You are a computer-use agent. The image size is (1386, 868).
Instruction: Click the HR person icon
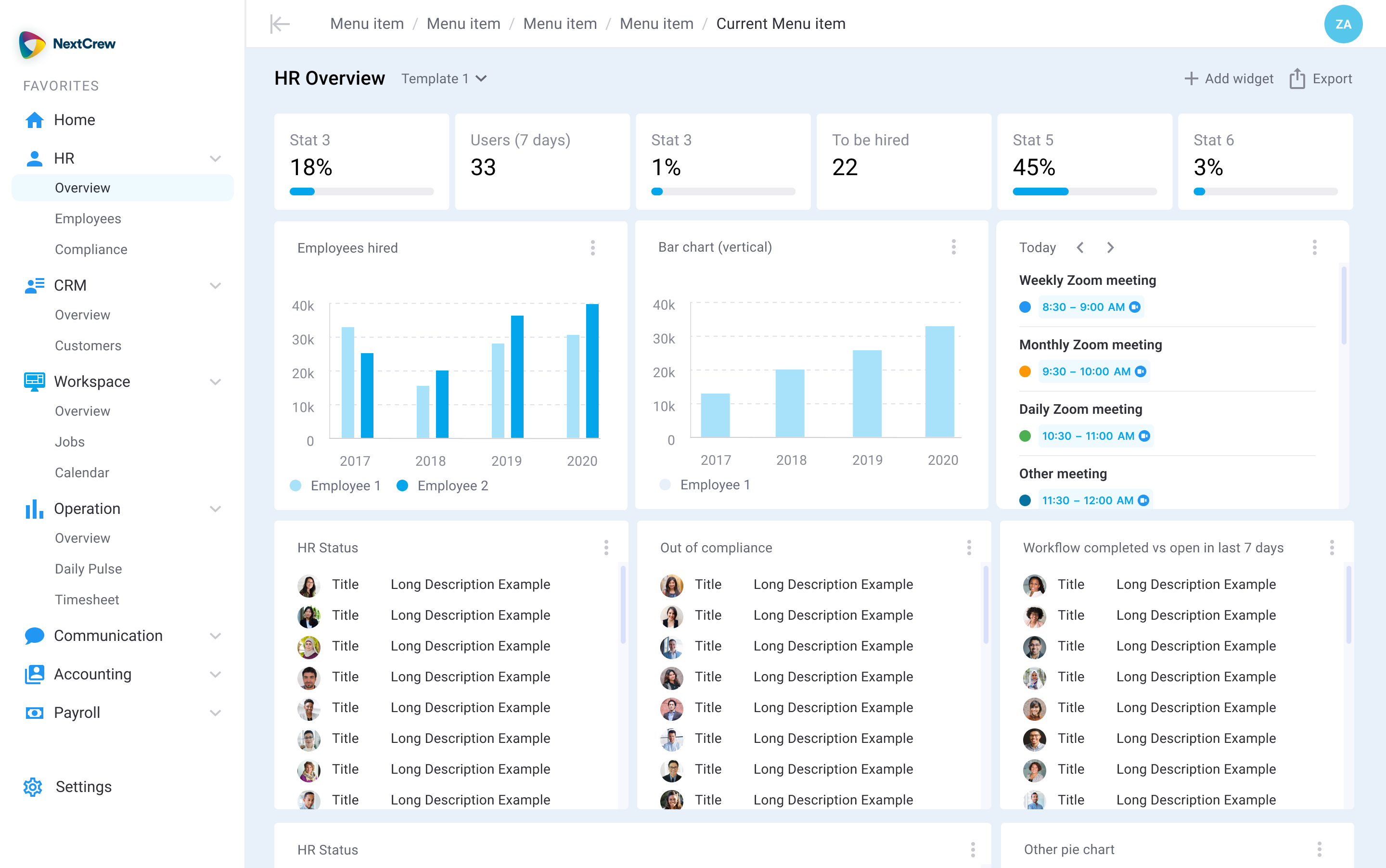[x=35, y=158]
